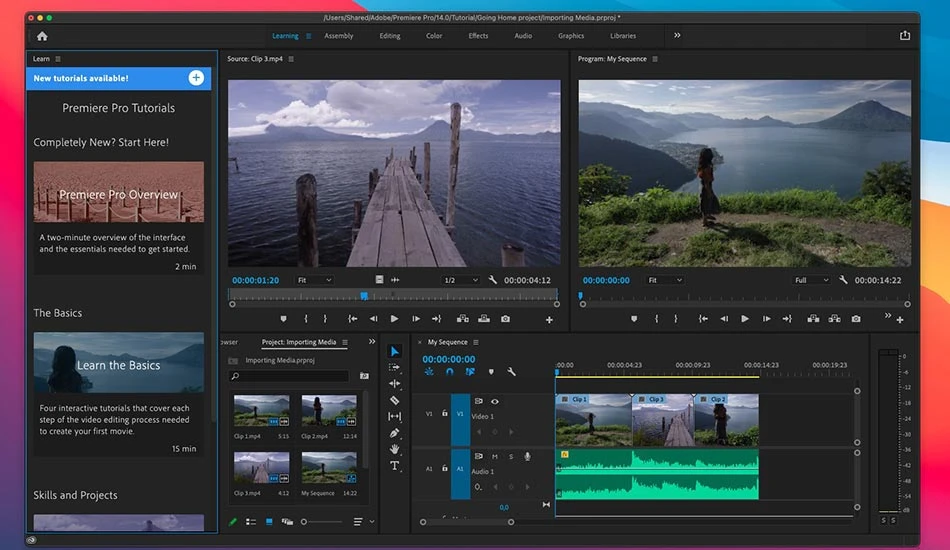
Task: Switch to Effects workspace
Action: (478, 36)
